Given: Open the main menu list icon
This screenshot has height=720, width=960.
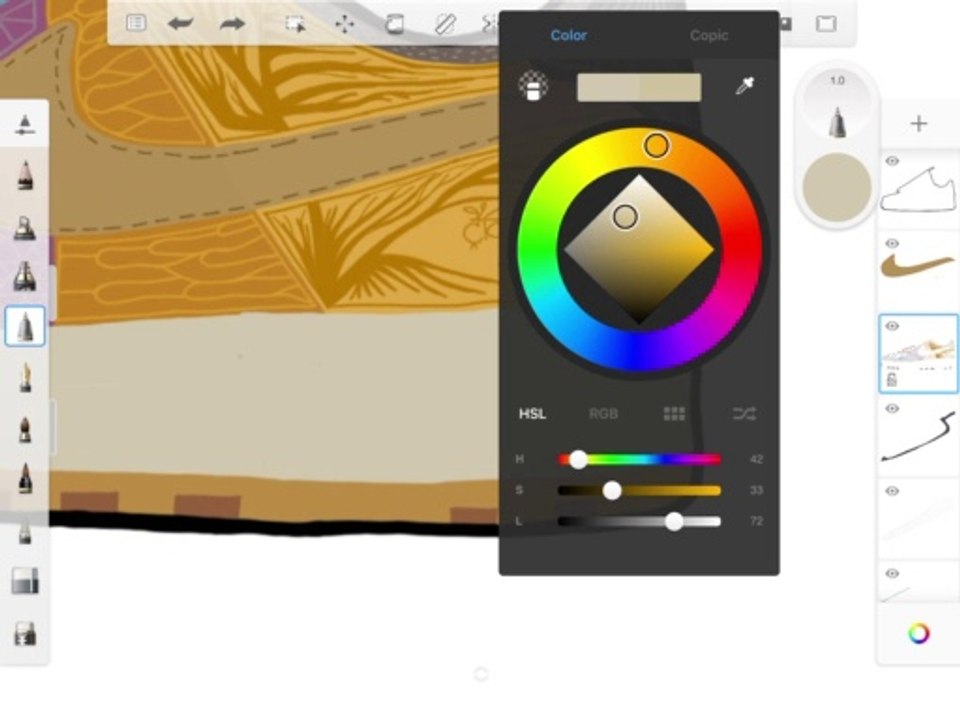Looking at the screenshot, I should 136,23.
